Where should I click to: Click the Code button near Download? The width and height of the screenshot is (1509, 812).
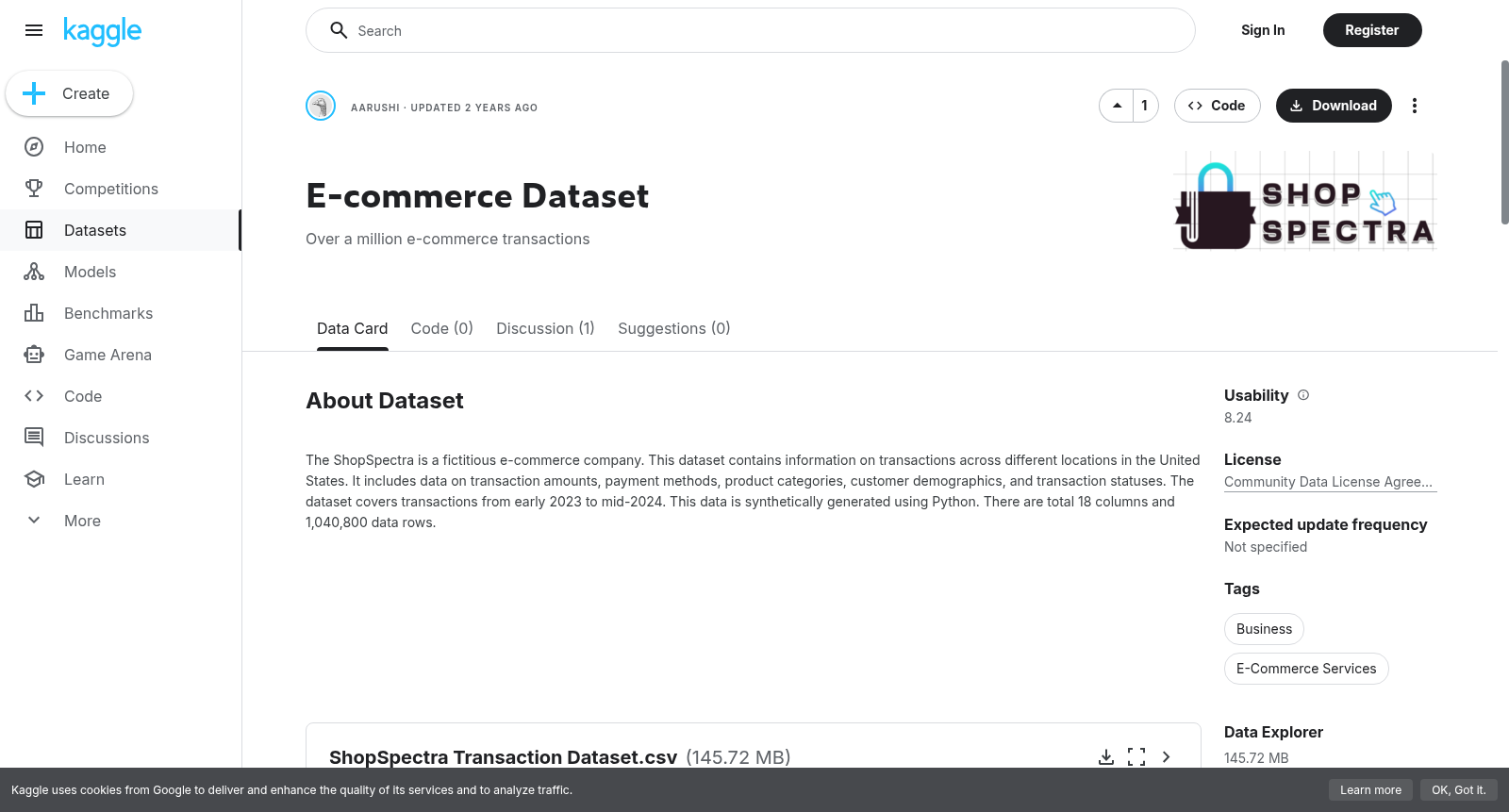(x=1218, y=106)
